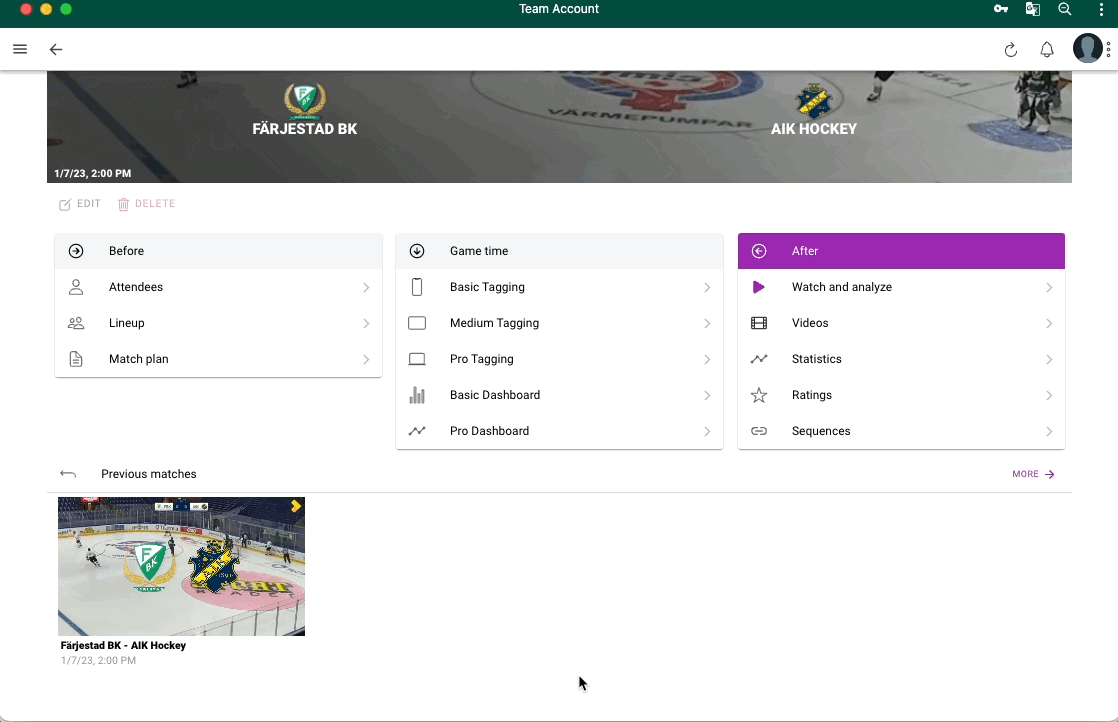Screen dimensions: 1118x722
Task: Expand the Before section header
Action: pyautogui.click(x=218, y=251)
